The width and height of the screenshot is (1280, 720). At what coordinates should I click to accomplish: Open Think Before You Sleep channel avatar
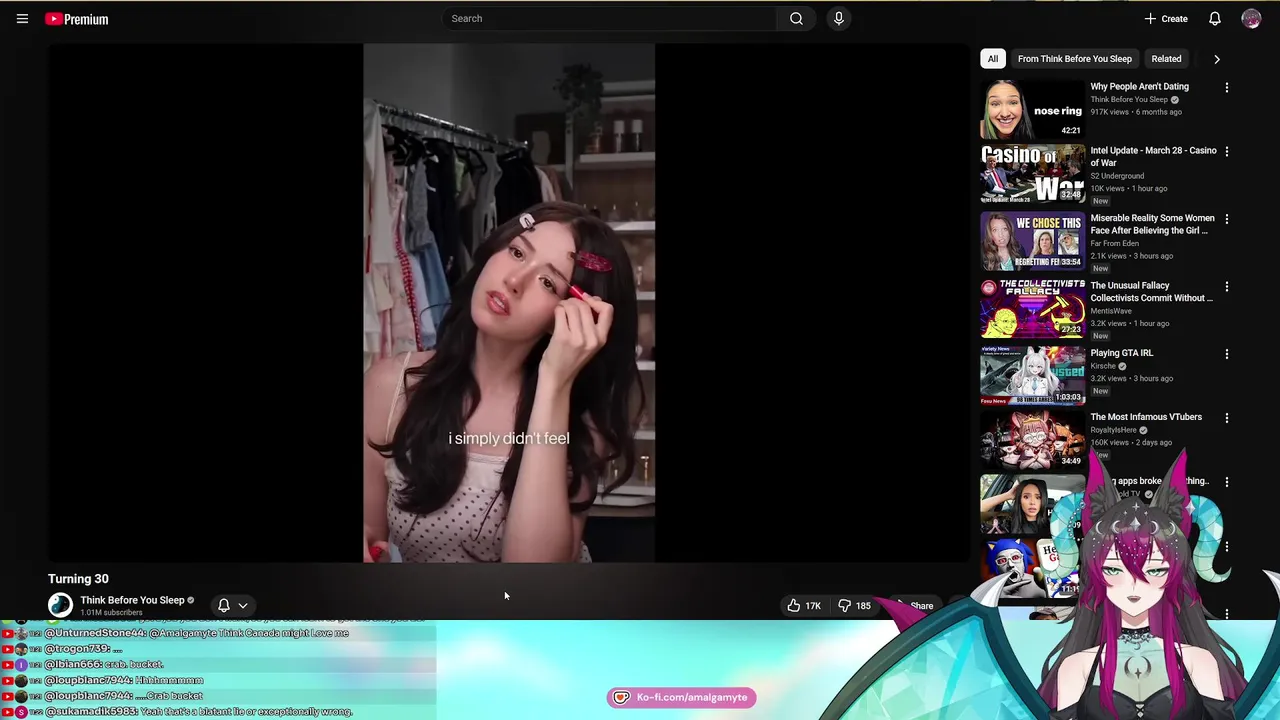[60, 605]
